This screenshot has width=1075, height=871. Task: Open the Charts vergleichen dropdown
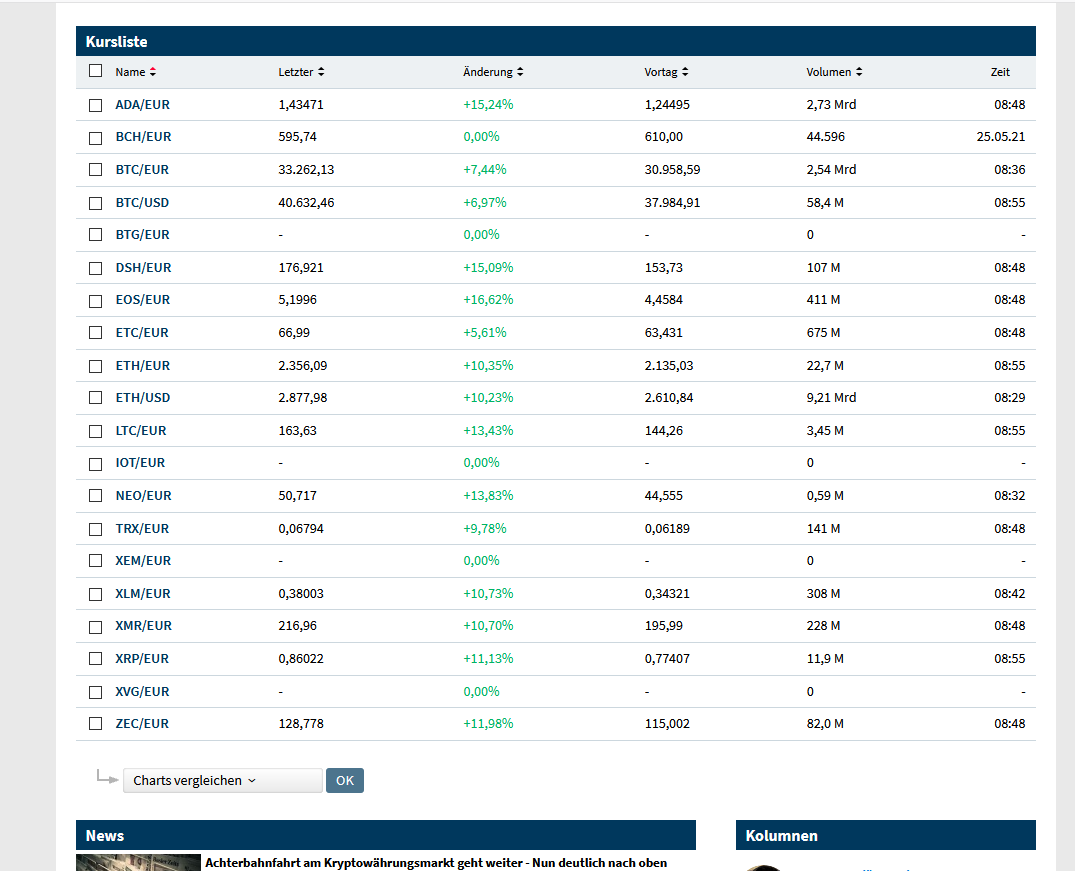click(222, 780)
